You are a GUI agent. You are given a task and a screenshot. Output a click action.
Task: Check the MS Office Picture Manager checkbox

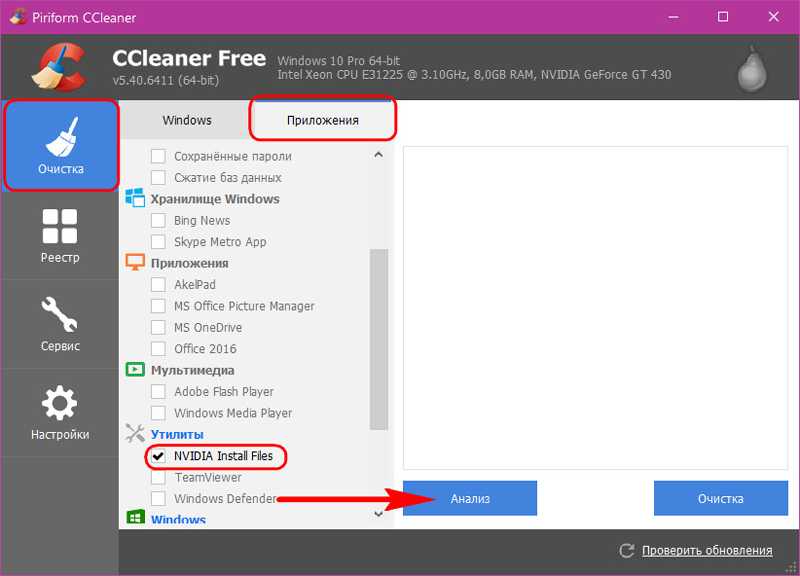(158, 306)
